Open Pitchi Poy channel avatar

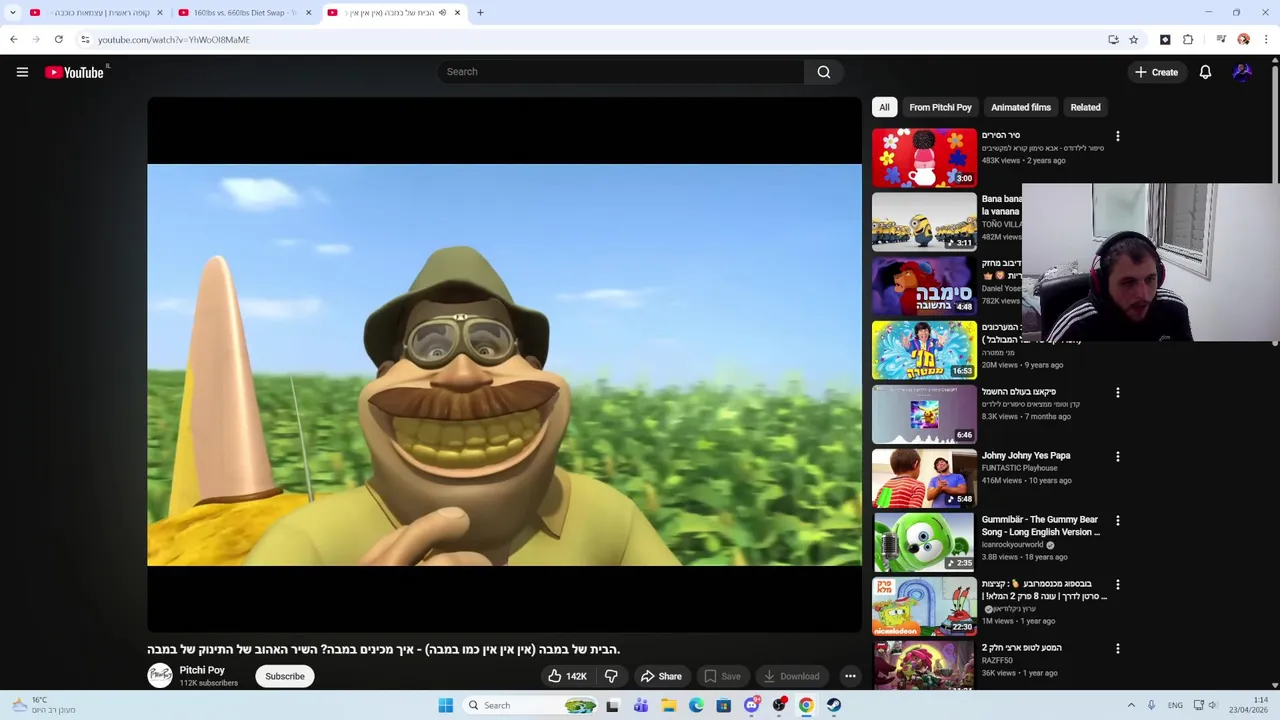(x=160, y=676)
